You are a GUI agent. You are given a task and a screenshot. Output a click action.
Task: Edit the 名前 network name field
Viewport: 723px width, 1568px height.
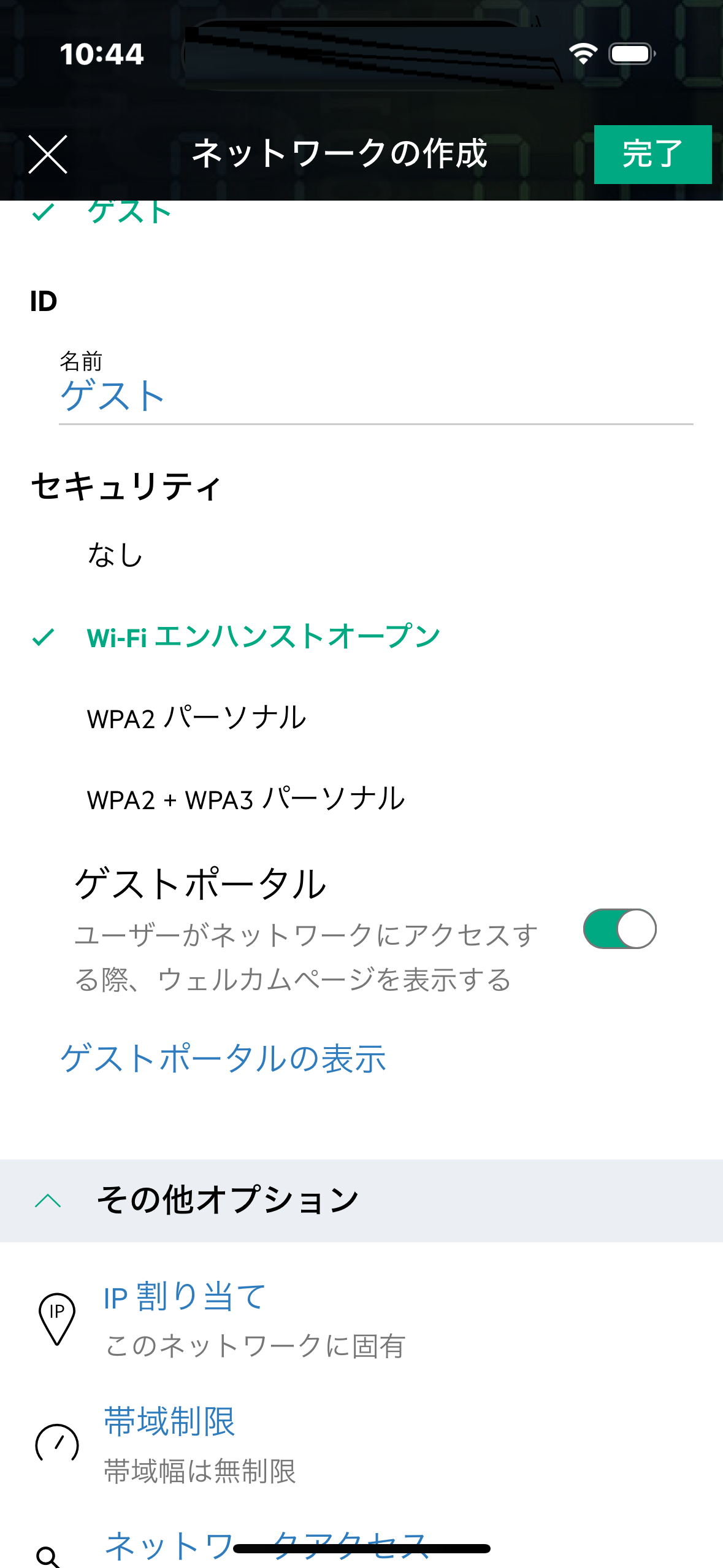tap(375, 396)
